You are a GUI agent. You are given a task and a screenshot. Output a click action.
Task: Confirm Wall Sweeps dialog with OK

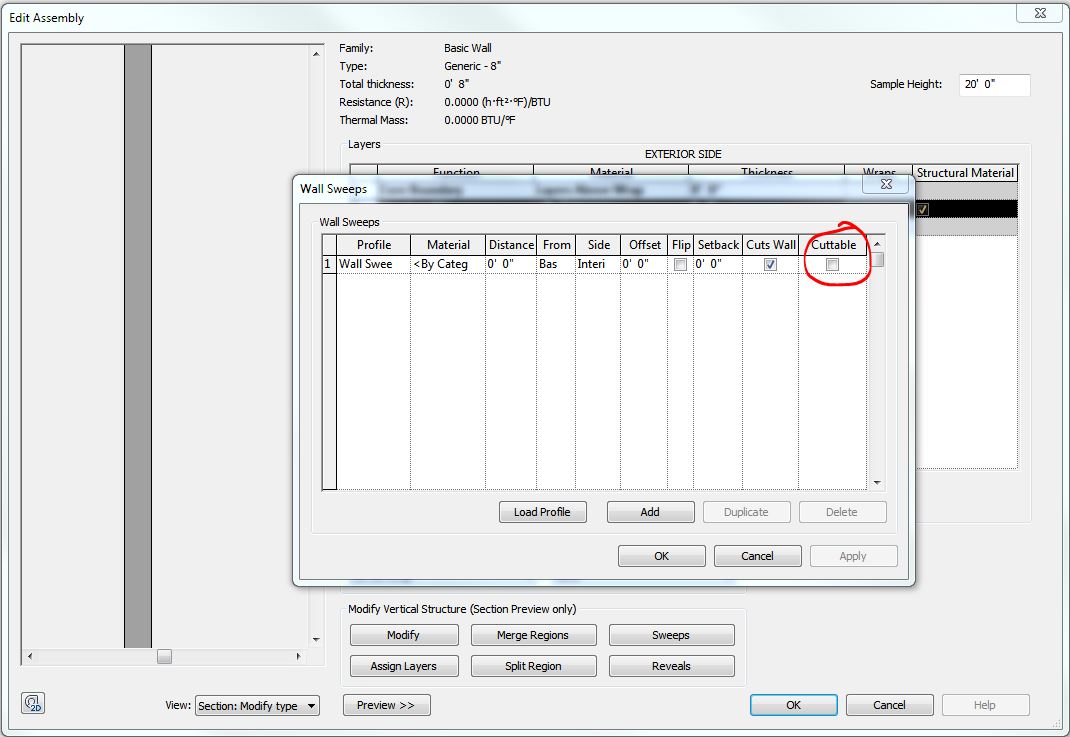[x=661, y=556]
